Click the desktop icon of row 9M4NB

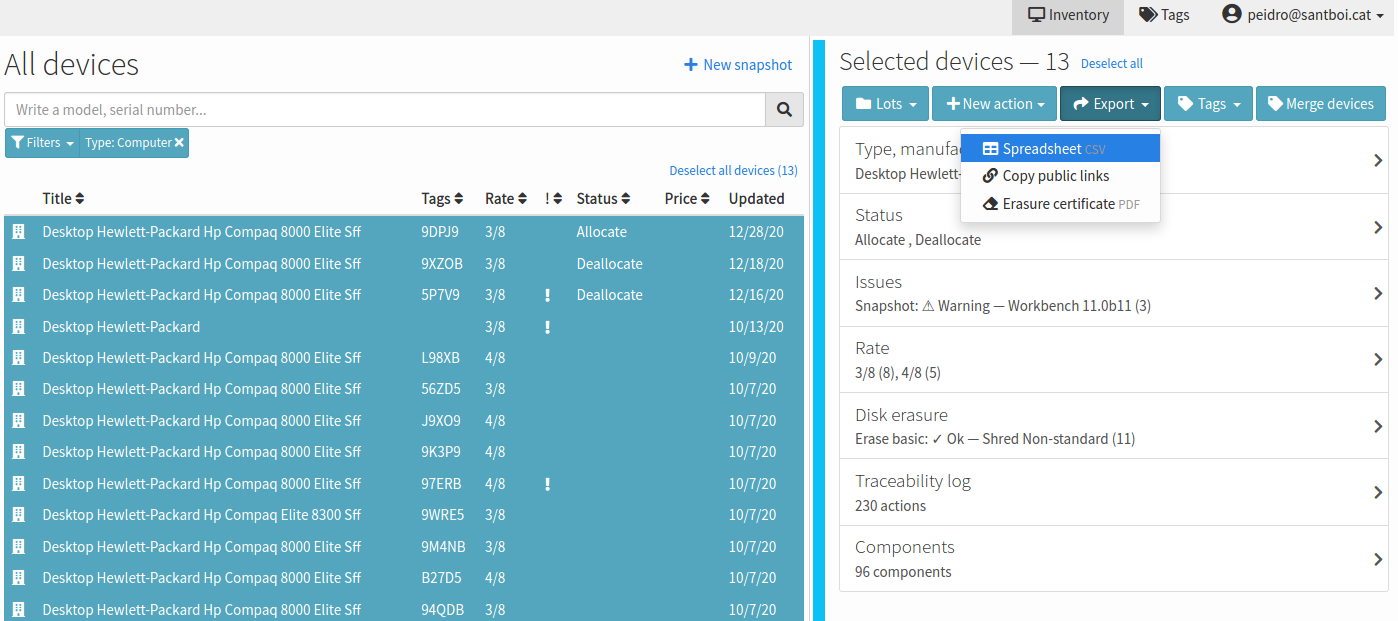[x=18, y=547]
